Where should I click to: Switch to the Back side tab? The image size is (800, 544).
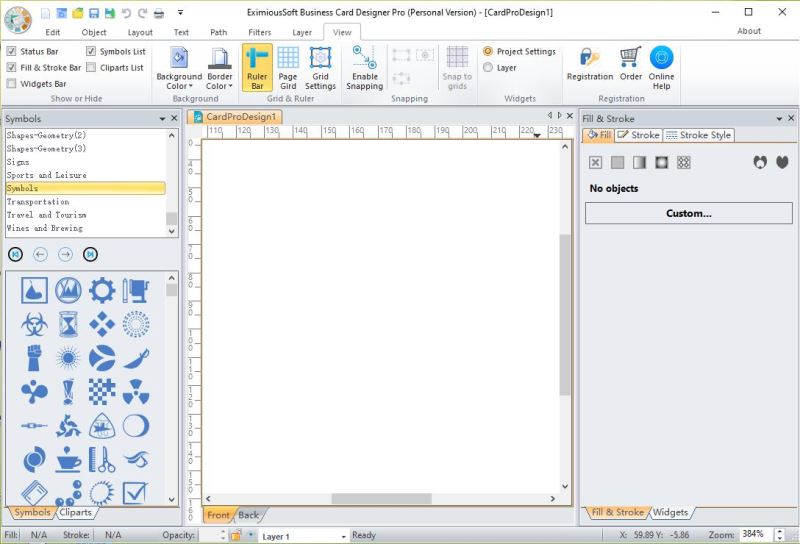click(248, 515)
